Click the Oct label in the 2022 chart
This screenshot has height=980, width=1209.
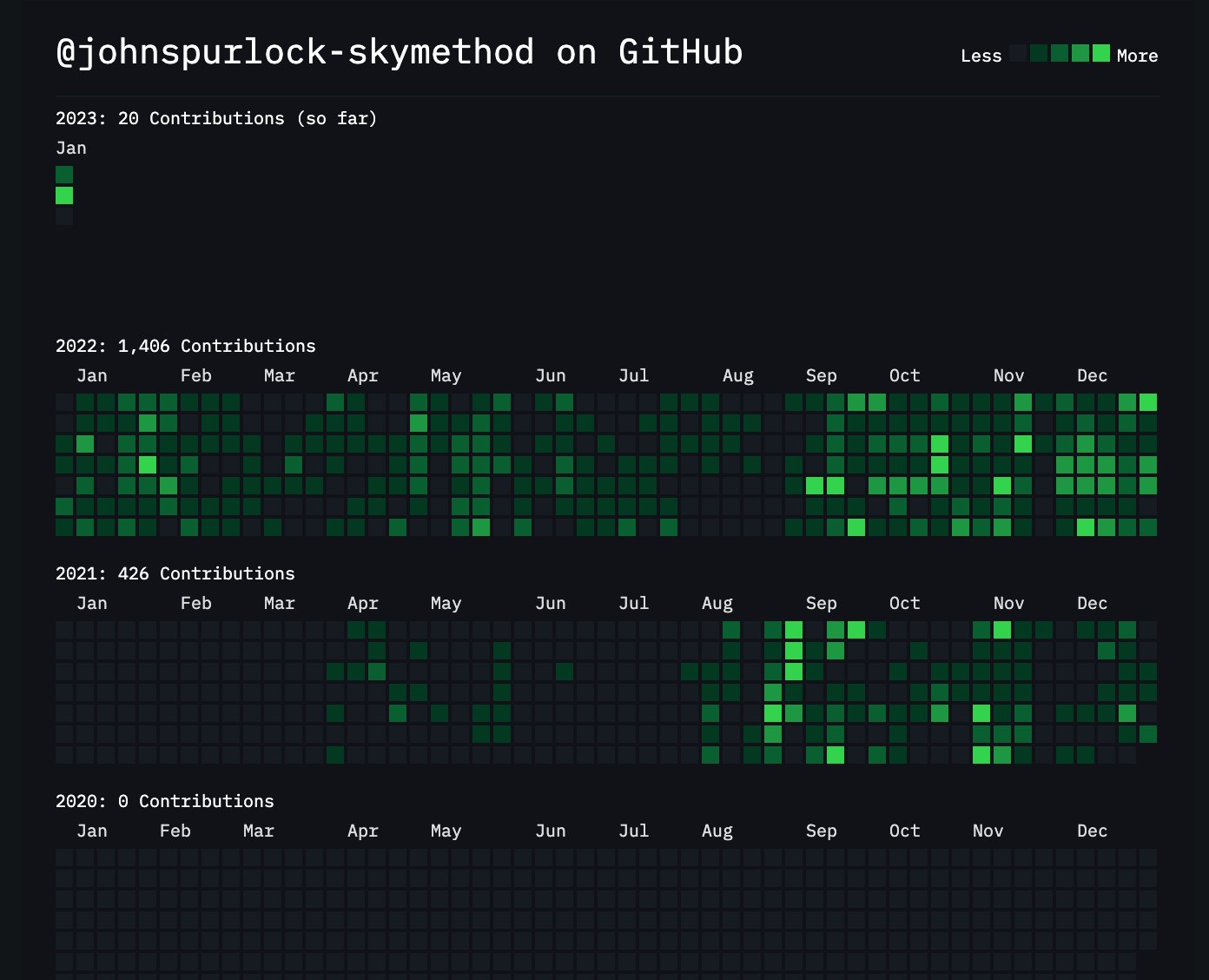(x=905, y=375)
